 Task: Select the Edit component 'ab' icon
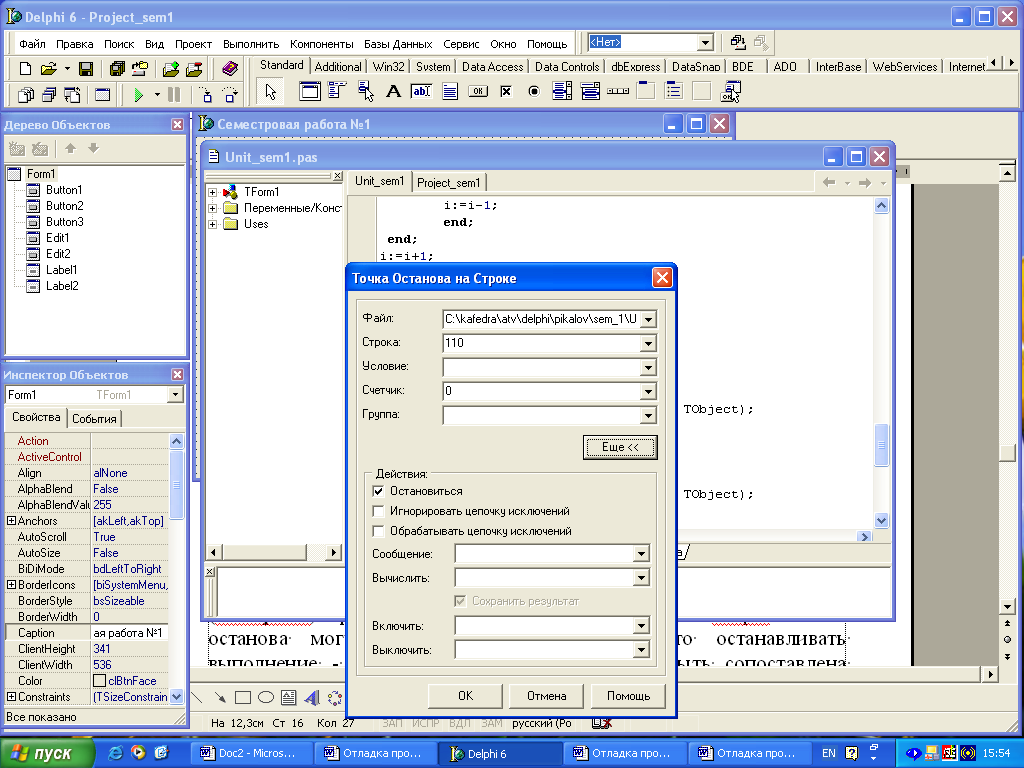(x=421, y=91)
